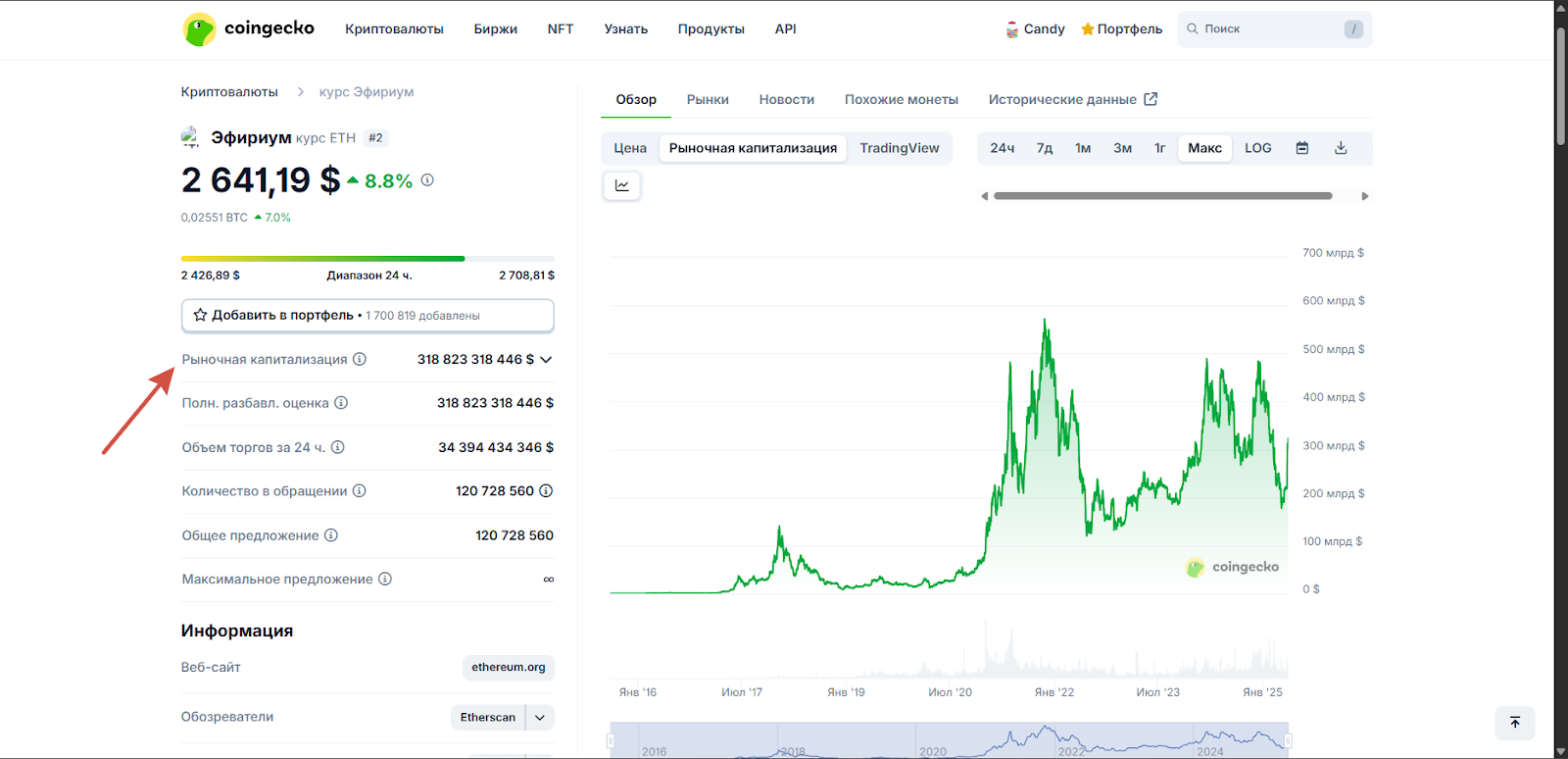Select the line chart type icon
Viewport: 1568px width, 759px height.
(x=622, y=185)
